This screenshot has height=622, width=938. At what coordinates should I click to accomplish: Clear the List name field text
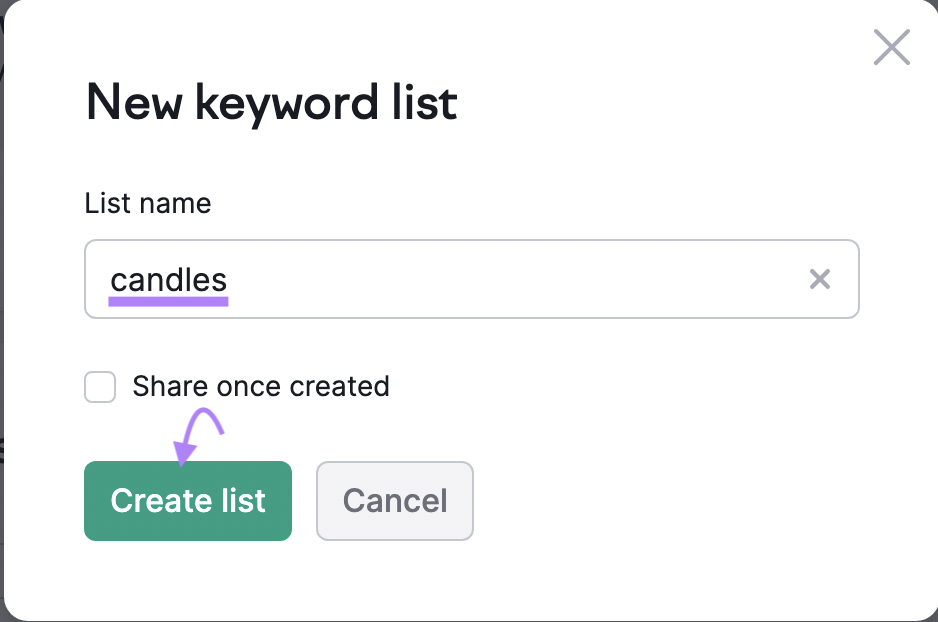click(819, 279)
